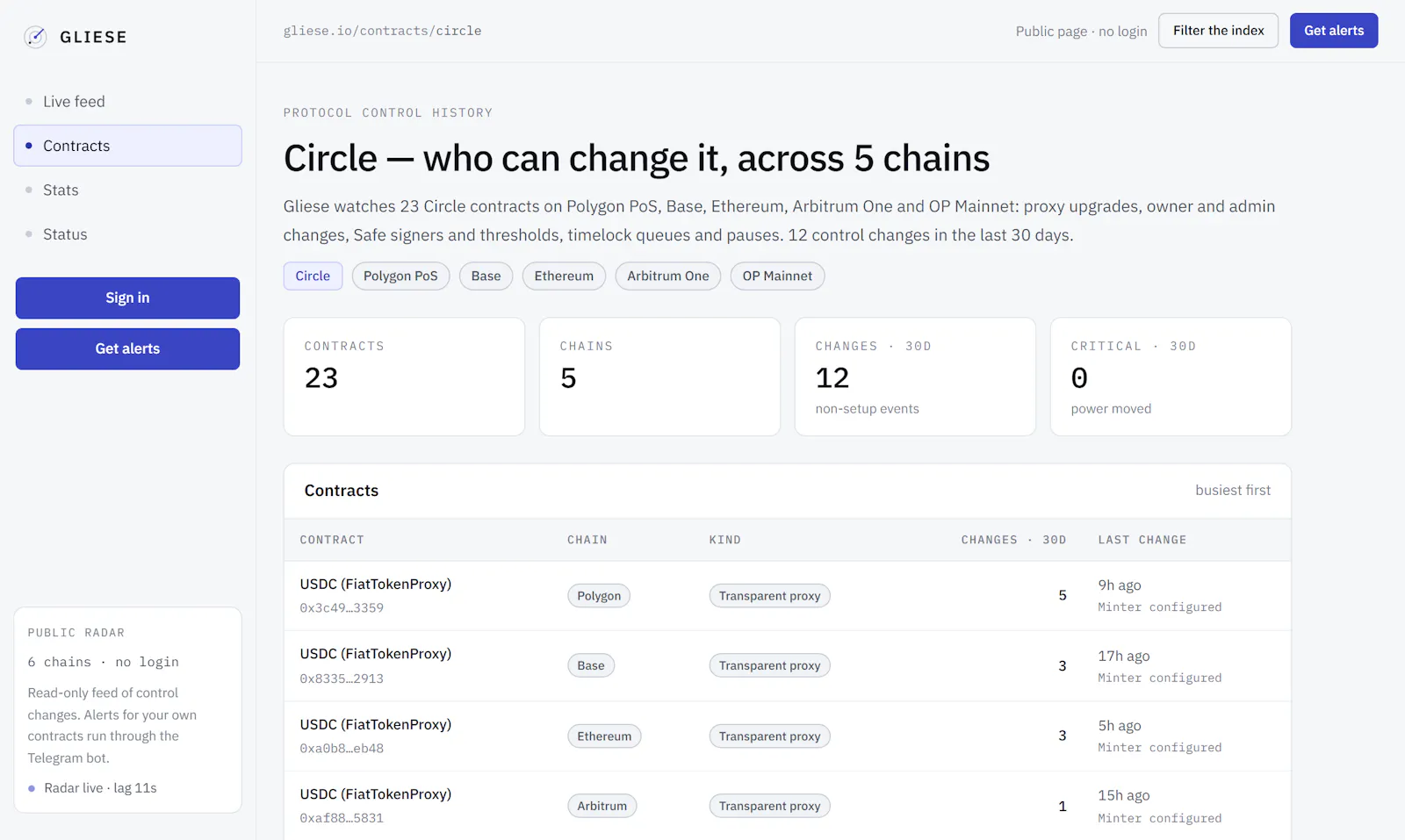Click Get alerts in the top bar
The image size is (1405, 840).
coord(1334,31)
